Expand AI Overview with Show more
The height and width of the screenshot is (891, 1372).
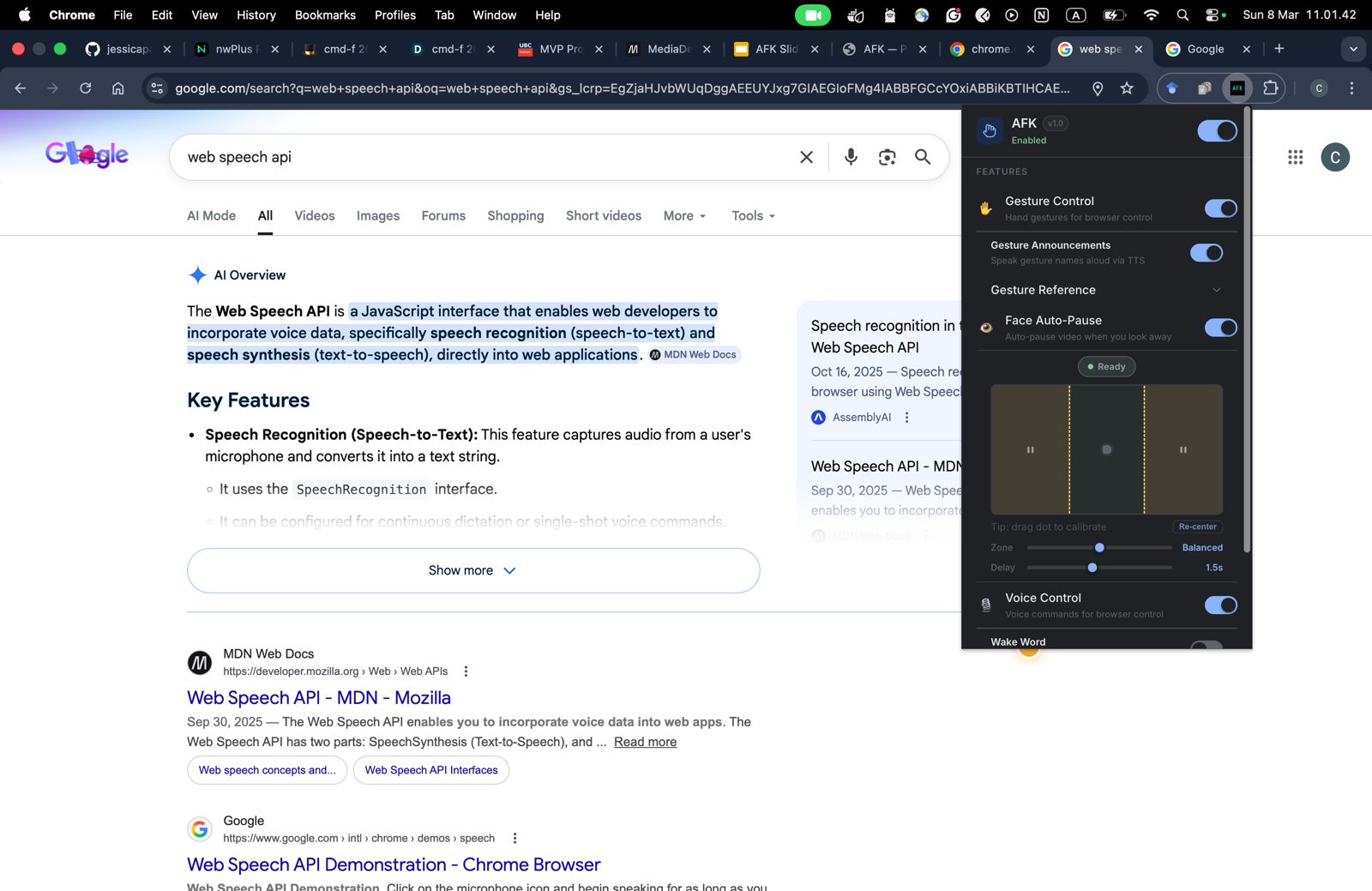(473, 570)
